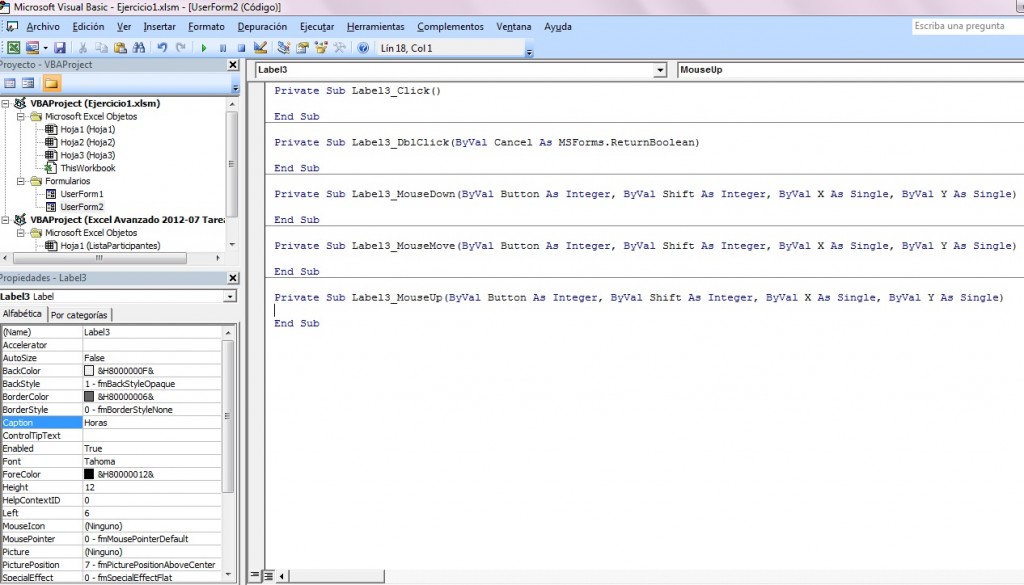This screenshot has width=1024, height=585.
Task: Click the Reset stop icon
Action: 241,48
